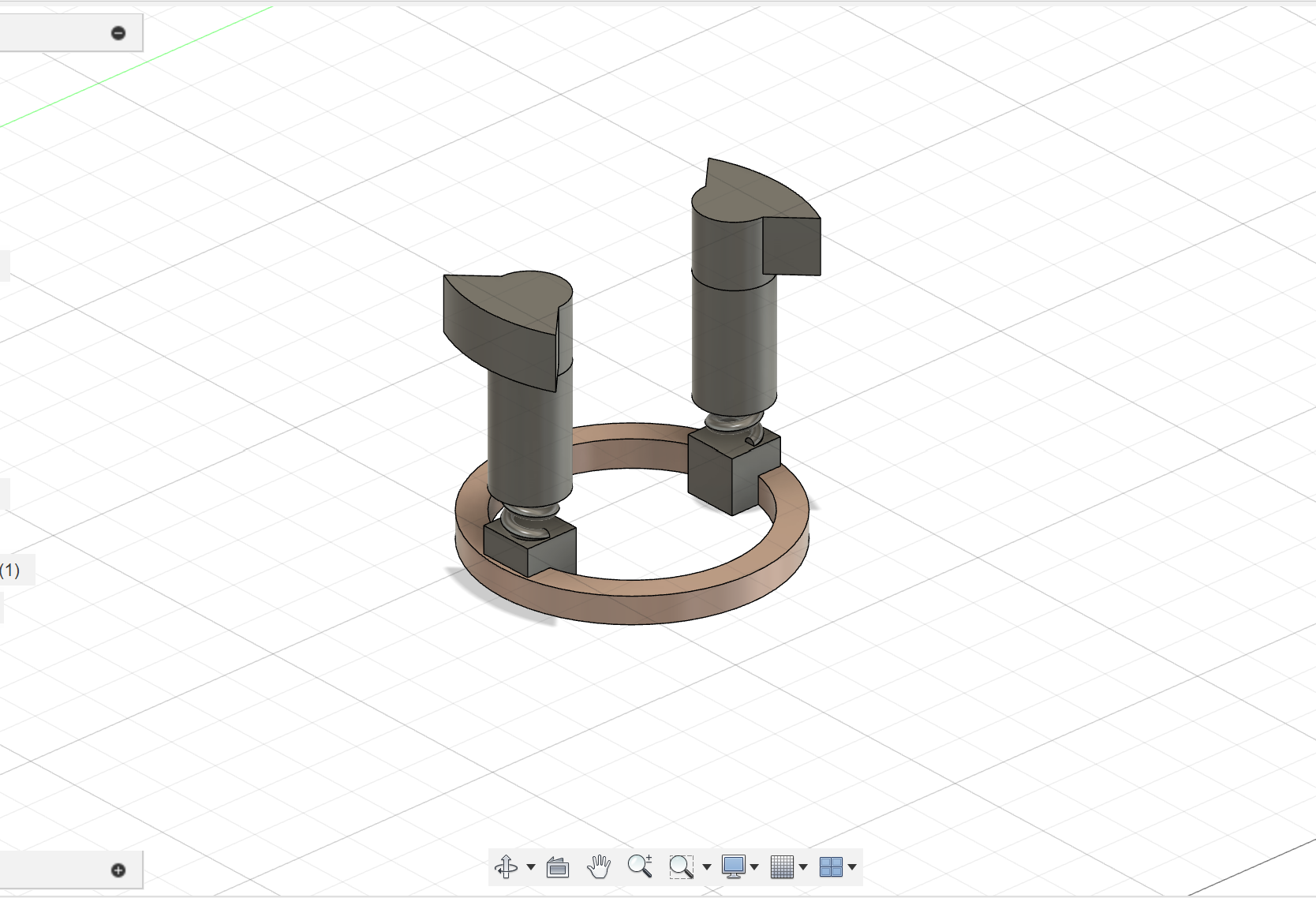
Task: Open the Zoom Window dropdown arrow
Action: pyautogui.click(x=707, y=867)
